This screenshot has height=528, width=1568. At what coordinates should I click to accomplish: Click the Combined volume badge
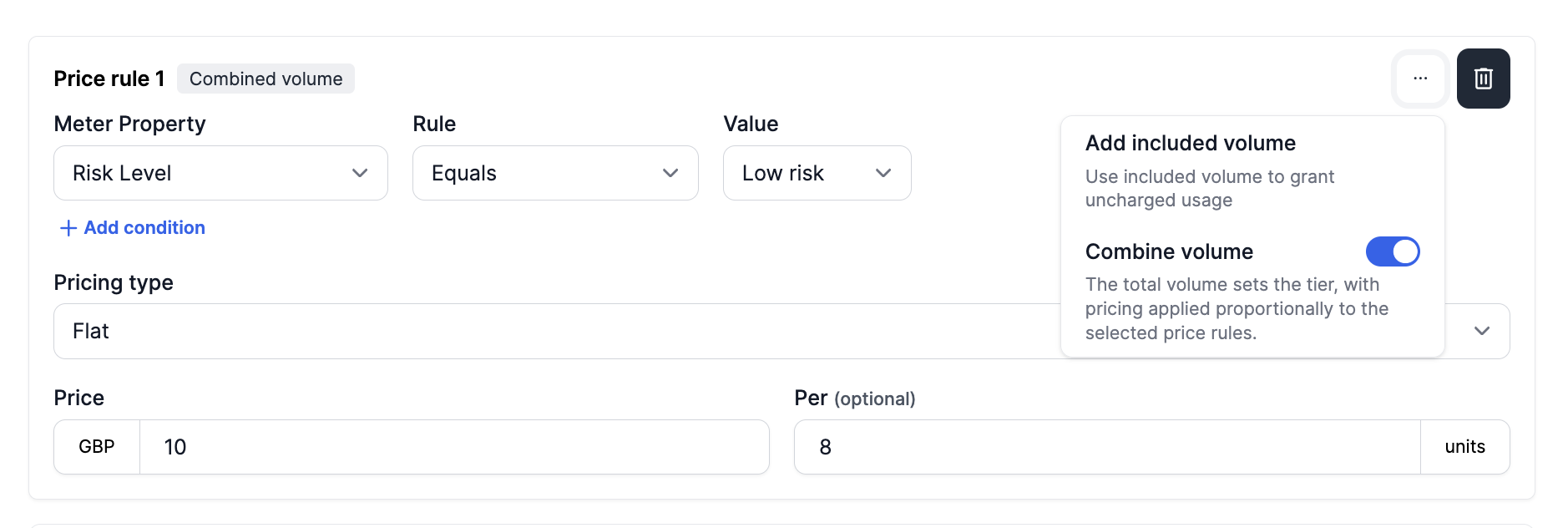tap(266, 79)
